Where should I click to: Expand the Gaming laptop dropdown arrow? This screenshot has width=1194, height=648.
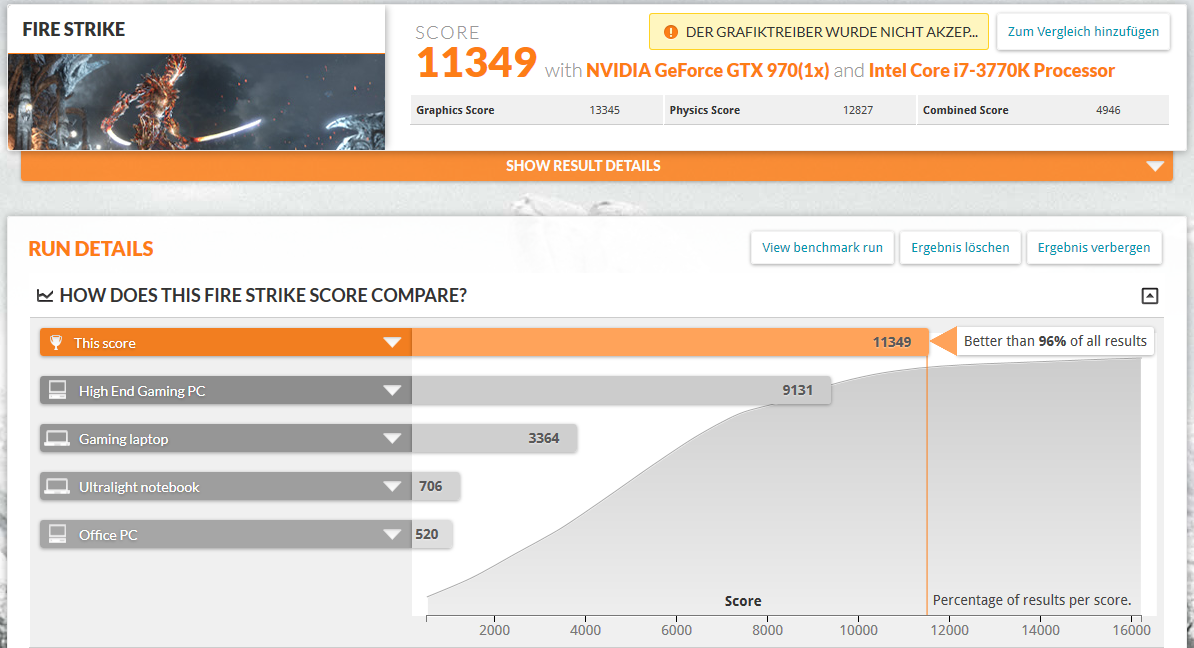[392, 439]
